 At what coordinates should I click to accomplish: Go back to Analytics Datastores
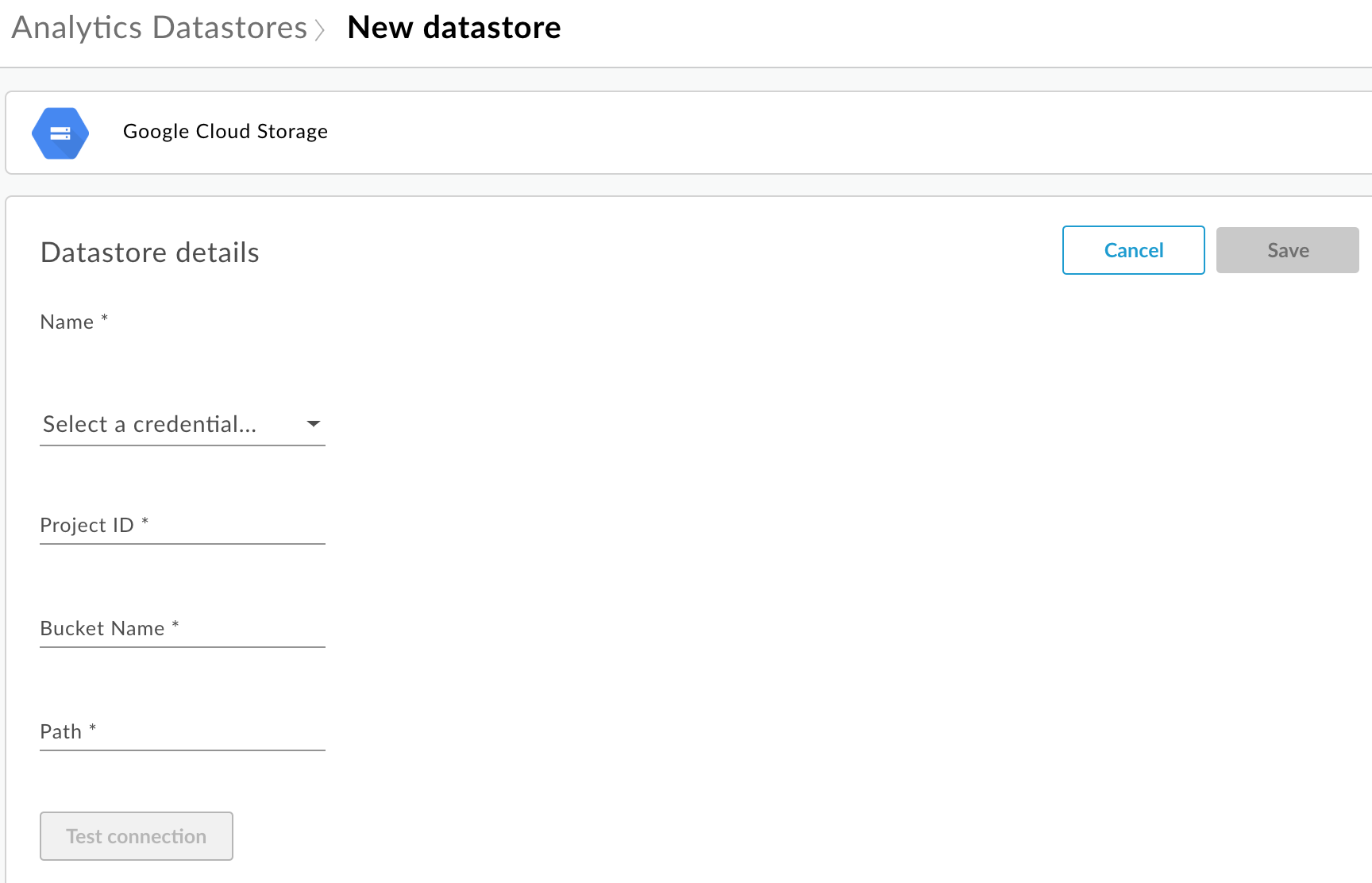pos(159,28)
